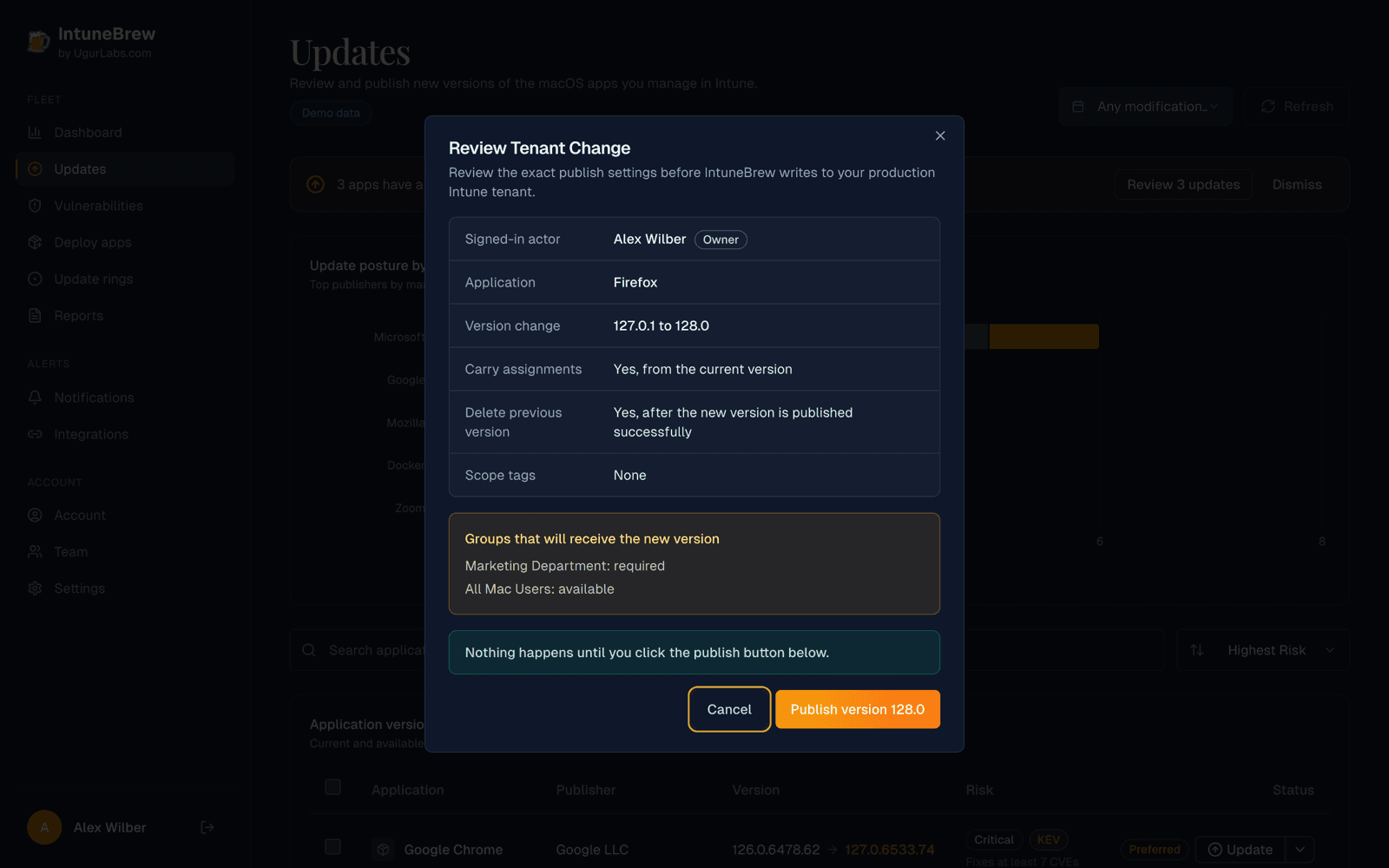The image size is (1389, 868).
Task: Open Vulnerabilities shield icon in sidebar
Action: 35,206
